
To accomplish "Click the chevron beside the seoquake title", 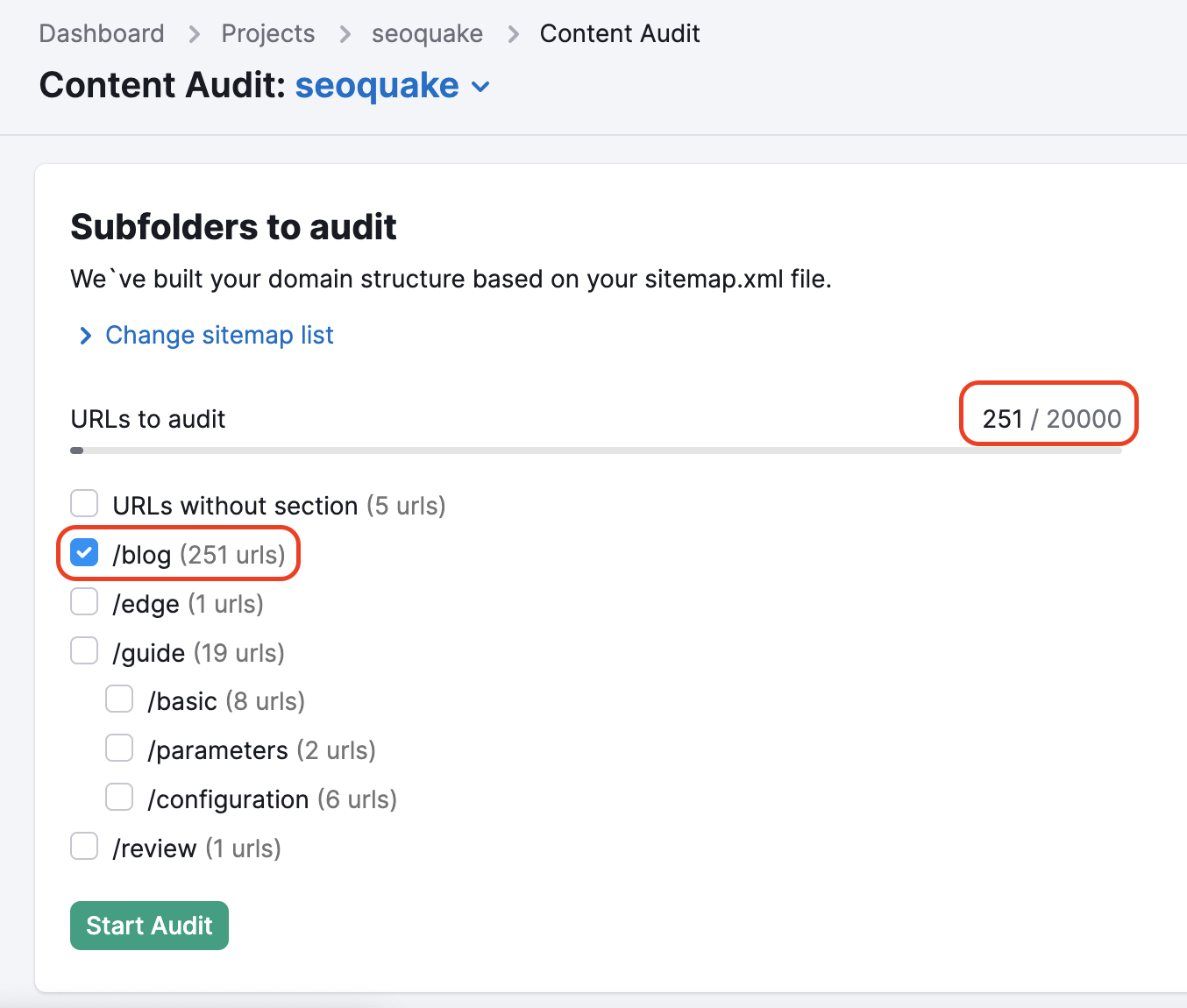I will 480,87.
